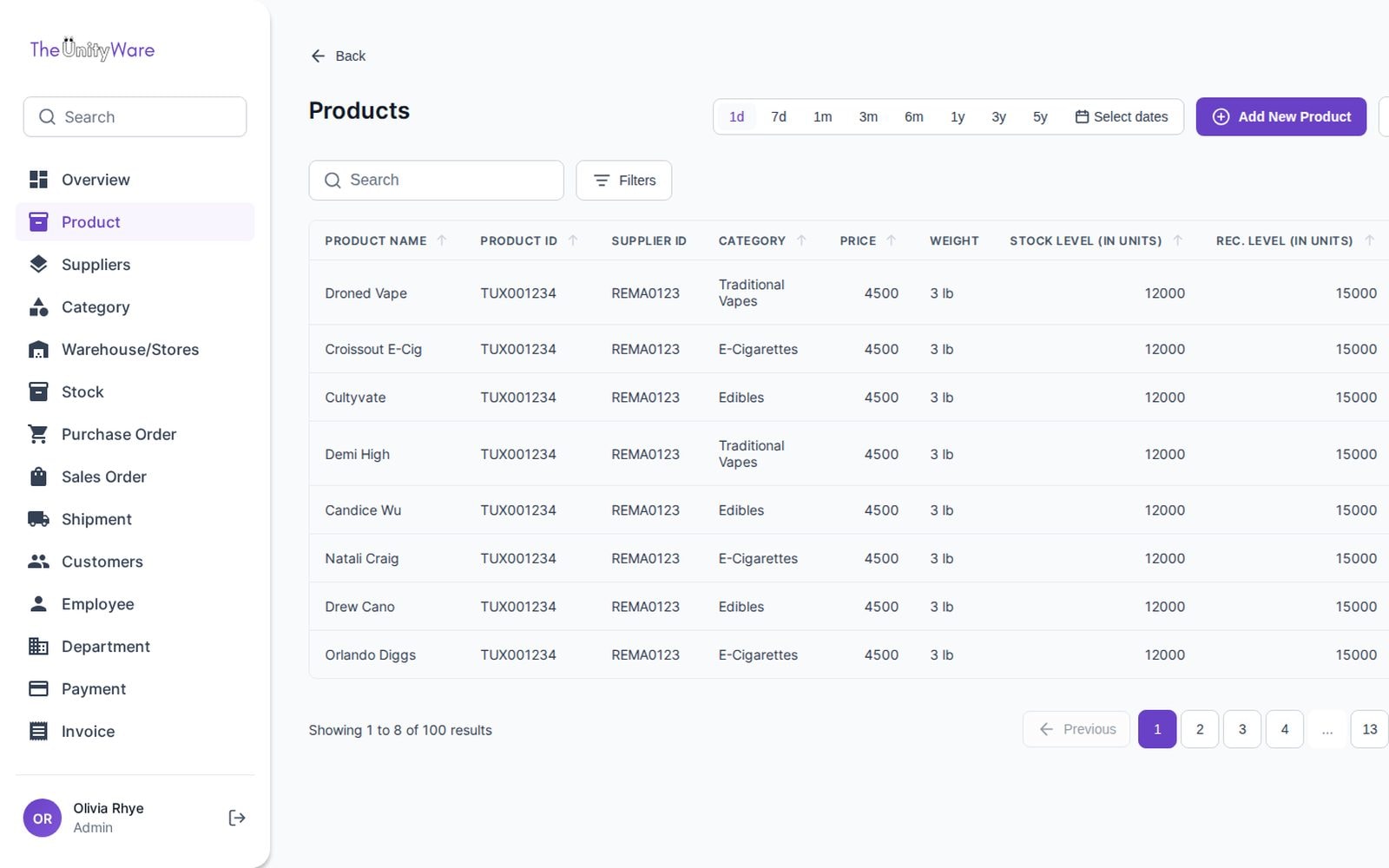Sort by Category column arrow
This screenshot has height=868, width=1389.
point(801,240)
